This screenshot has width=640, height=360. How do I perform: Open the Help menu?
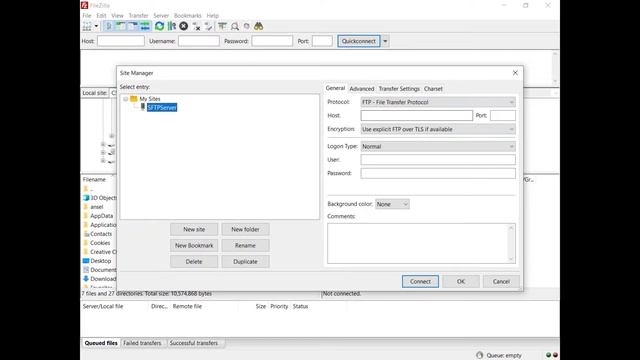(213, 16)
